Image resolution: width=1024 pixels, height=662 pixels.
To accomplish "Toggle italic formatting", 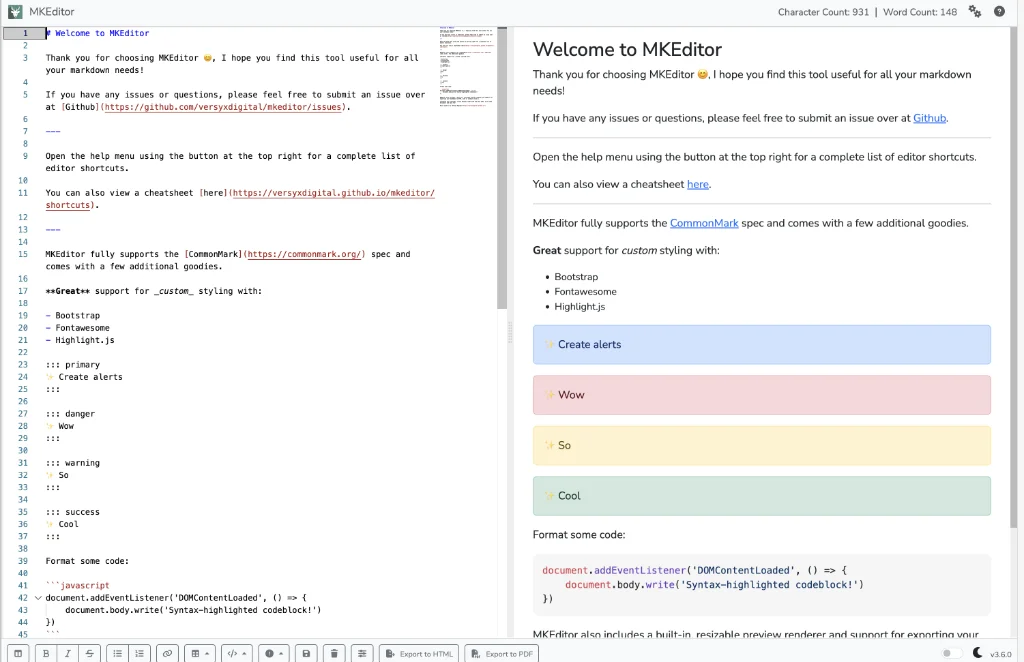I will point(66,652).
